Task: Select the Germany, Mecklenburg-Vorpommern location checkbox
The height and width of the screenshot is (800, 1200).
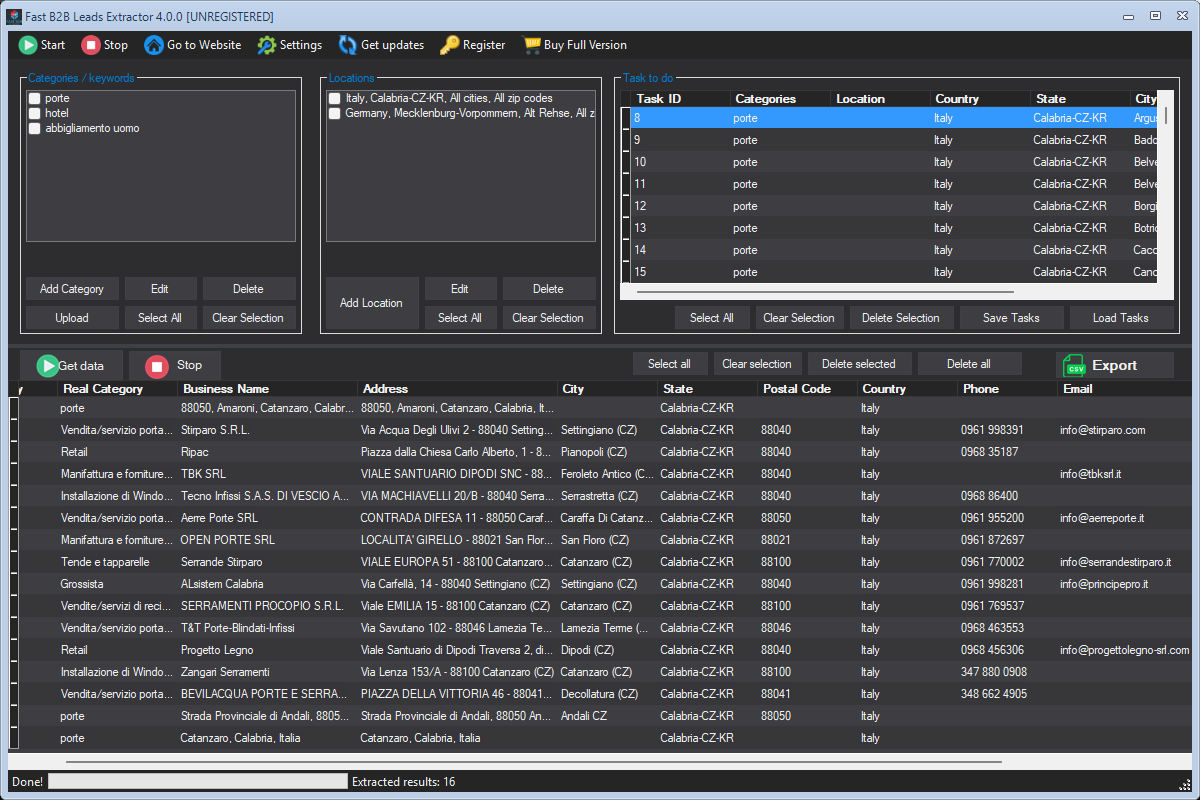Action: point(335,114)
